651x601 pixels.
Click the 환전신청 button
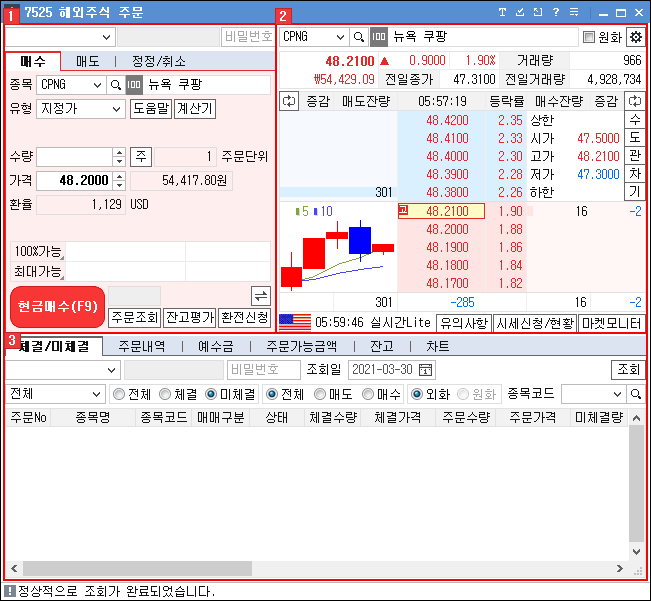pyautogui.click(x=245, y=318)
